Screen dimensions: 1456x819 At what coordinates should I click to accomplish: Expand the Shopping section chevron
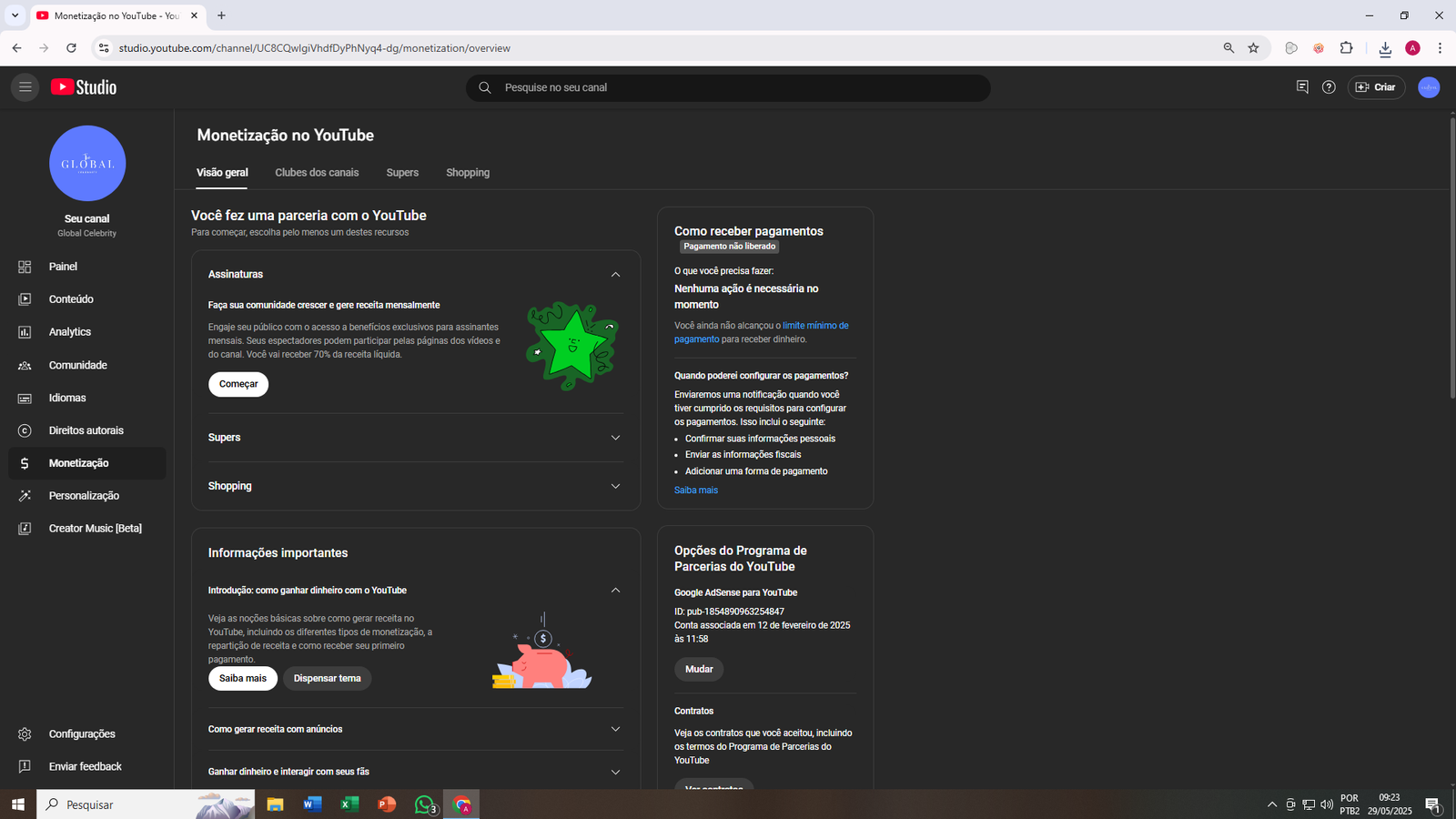615,486
